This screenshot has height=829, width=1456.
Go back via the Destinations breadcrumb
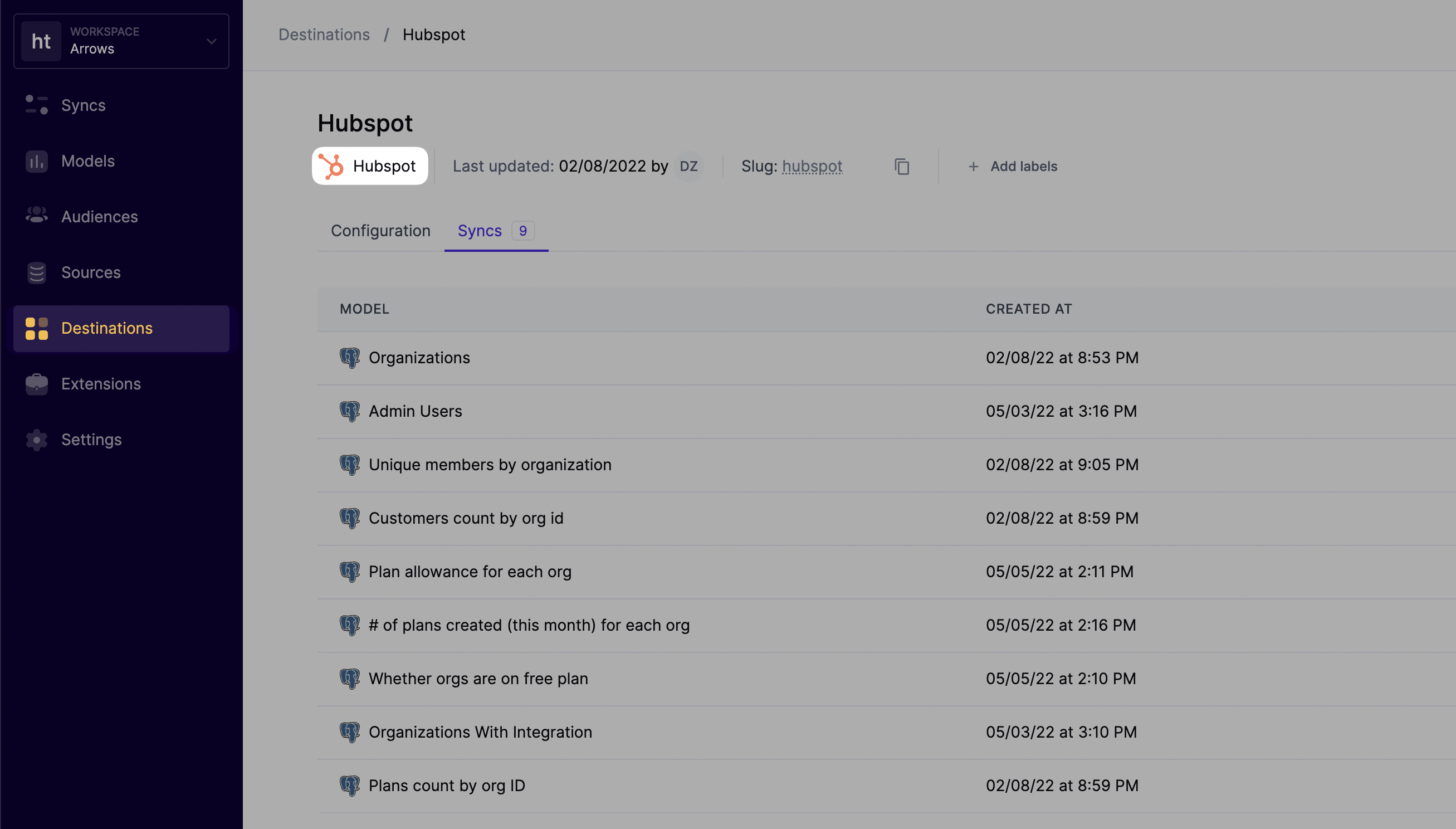(323, 34)
